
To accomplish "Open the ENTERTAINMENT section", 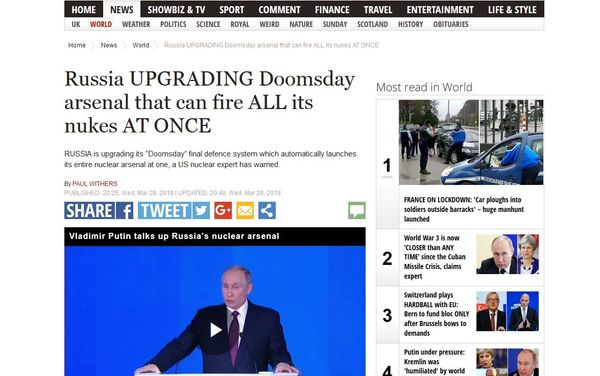I will click(x=440, y=9).
